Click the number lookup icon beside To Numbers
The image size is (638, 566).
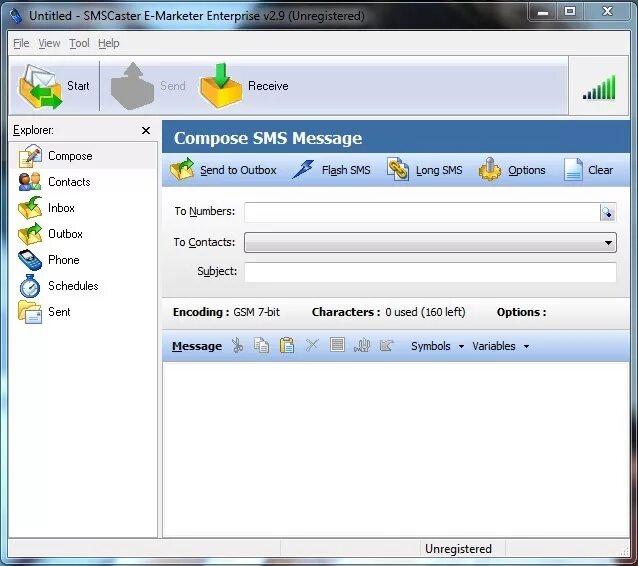pyautogui.click(x=607, y=212)
